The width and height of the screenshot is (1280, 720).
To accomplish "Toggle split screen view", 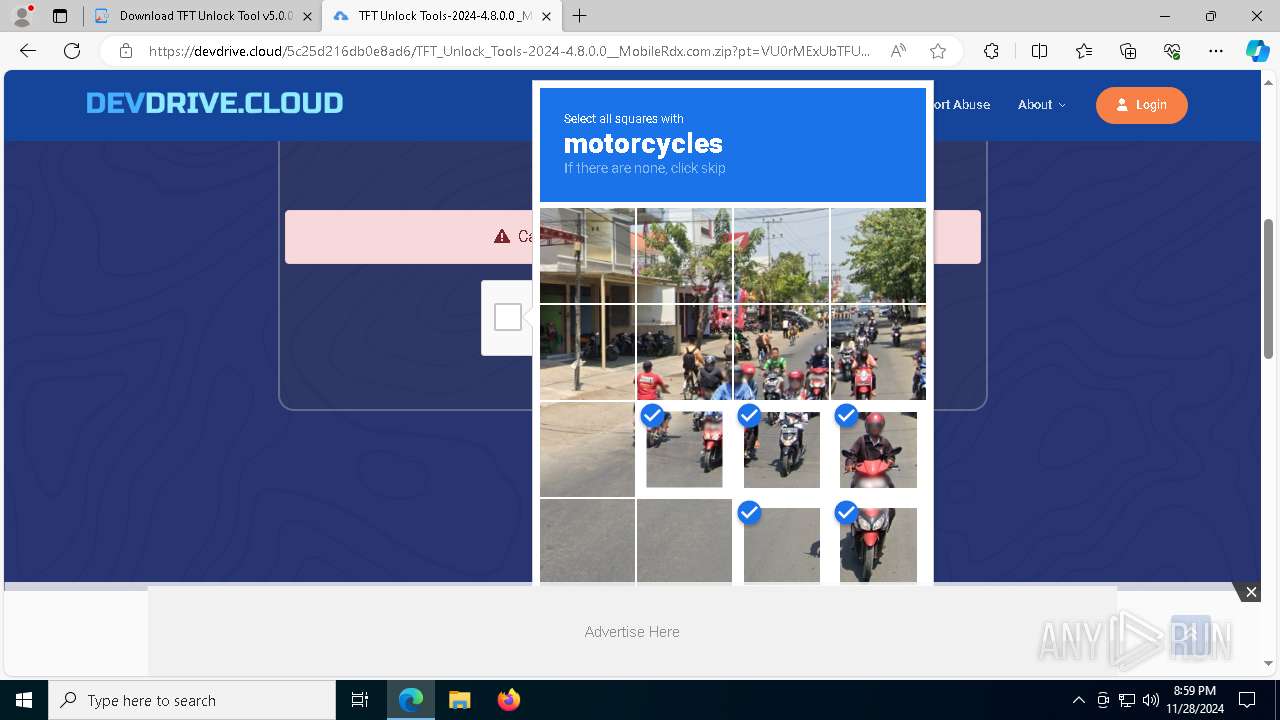I will (1039, 51).
